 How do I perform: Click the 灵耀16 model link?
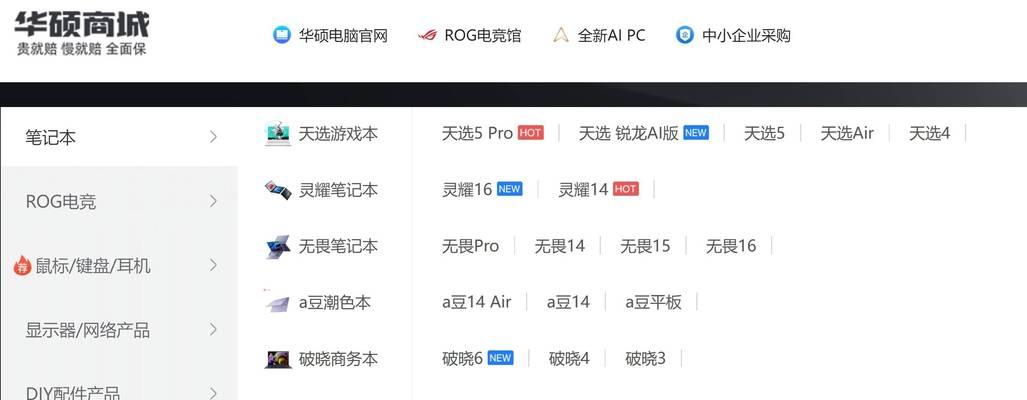[x=466, y=190]
